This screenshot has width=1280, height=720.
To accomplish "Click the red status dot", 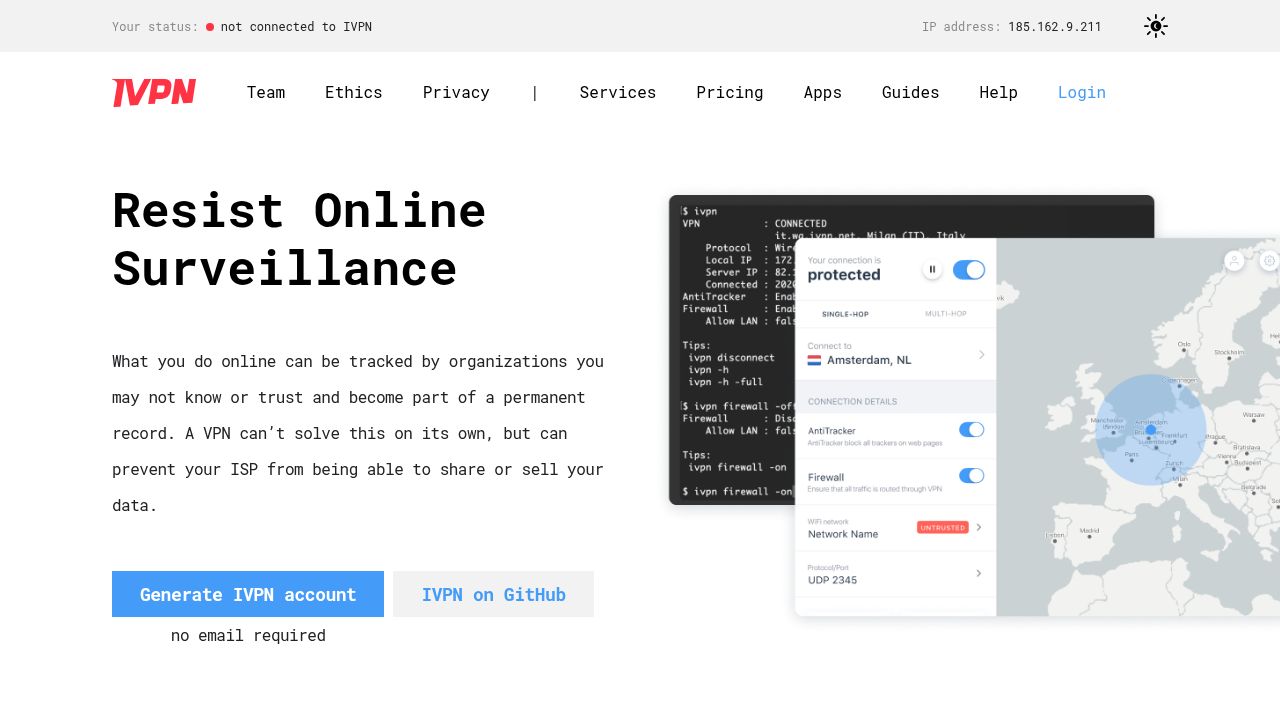I will pyautogui.click(x=210, y=27).
